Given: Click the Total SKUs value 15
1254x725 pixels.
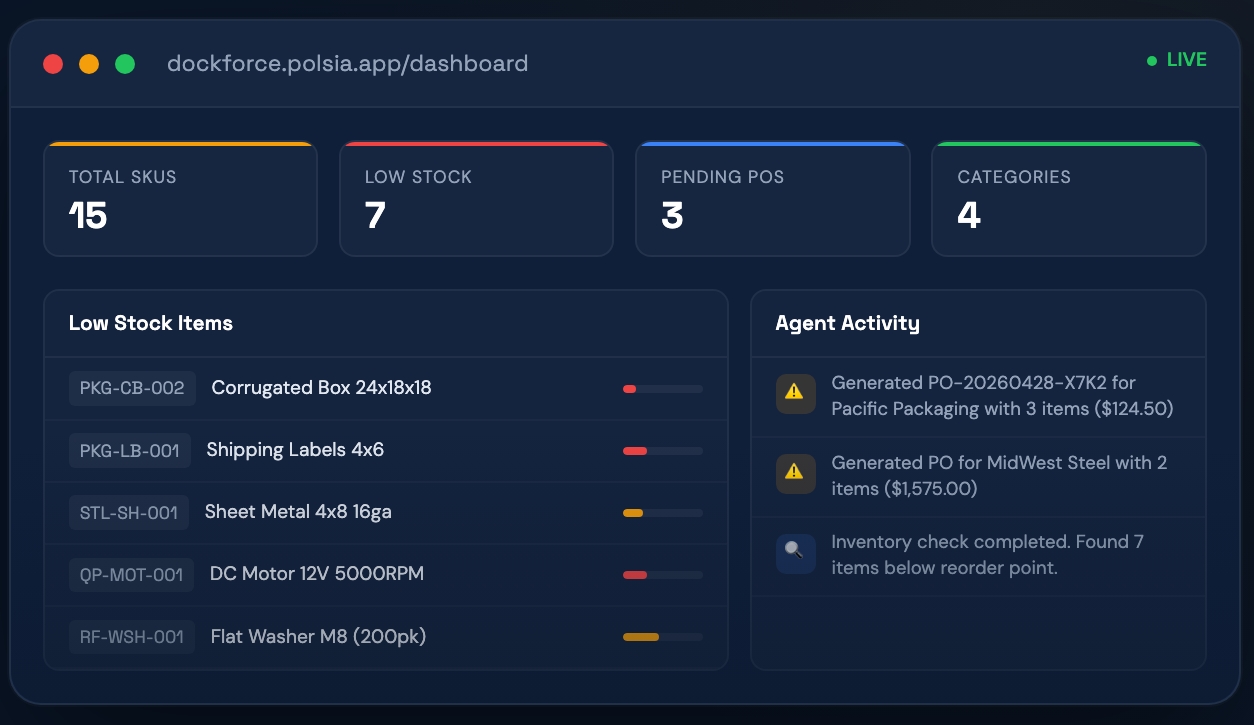Looking at the screenshot, I should coord(88,216).
